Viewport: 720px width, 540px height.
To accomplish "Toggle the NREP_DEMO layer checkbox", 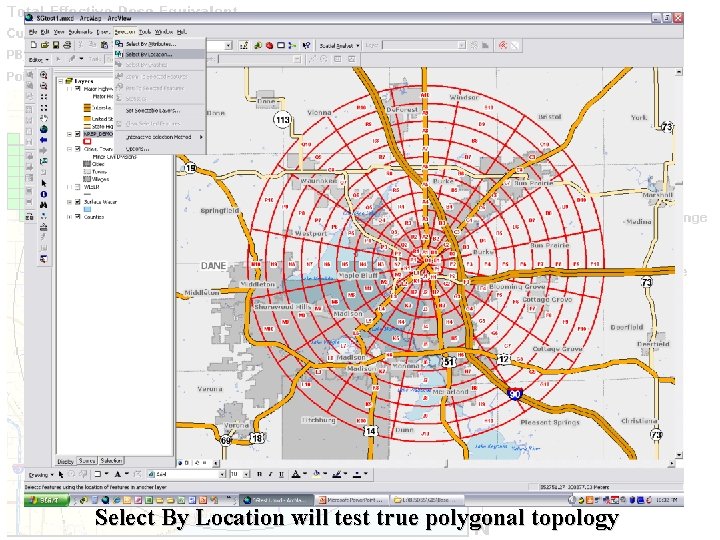I will pyautogui.click(x=78, y=134).
